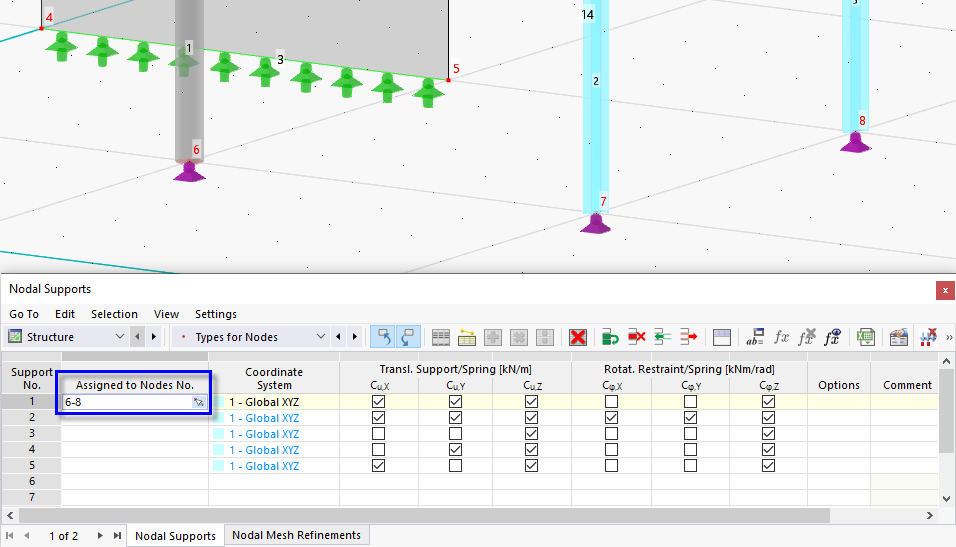Export table to Excel icon
This screenshot has width=956, height=547.
click(865, 337)
